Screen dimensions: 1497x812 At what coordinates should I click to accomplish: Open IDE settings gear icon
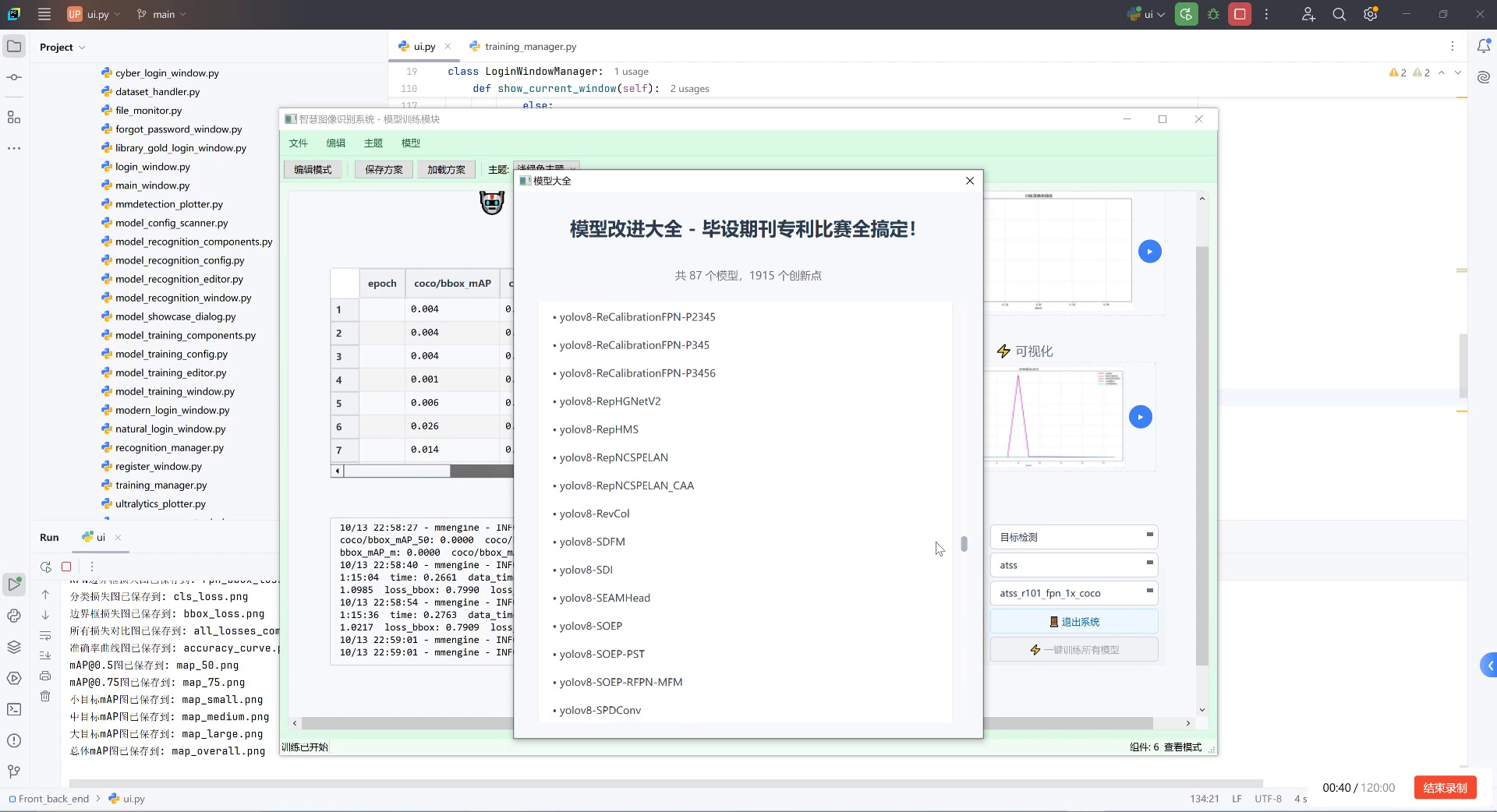coord(1371,14)
